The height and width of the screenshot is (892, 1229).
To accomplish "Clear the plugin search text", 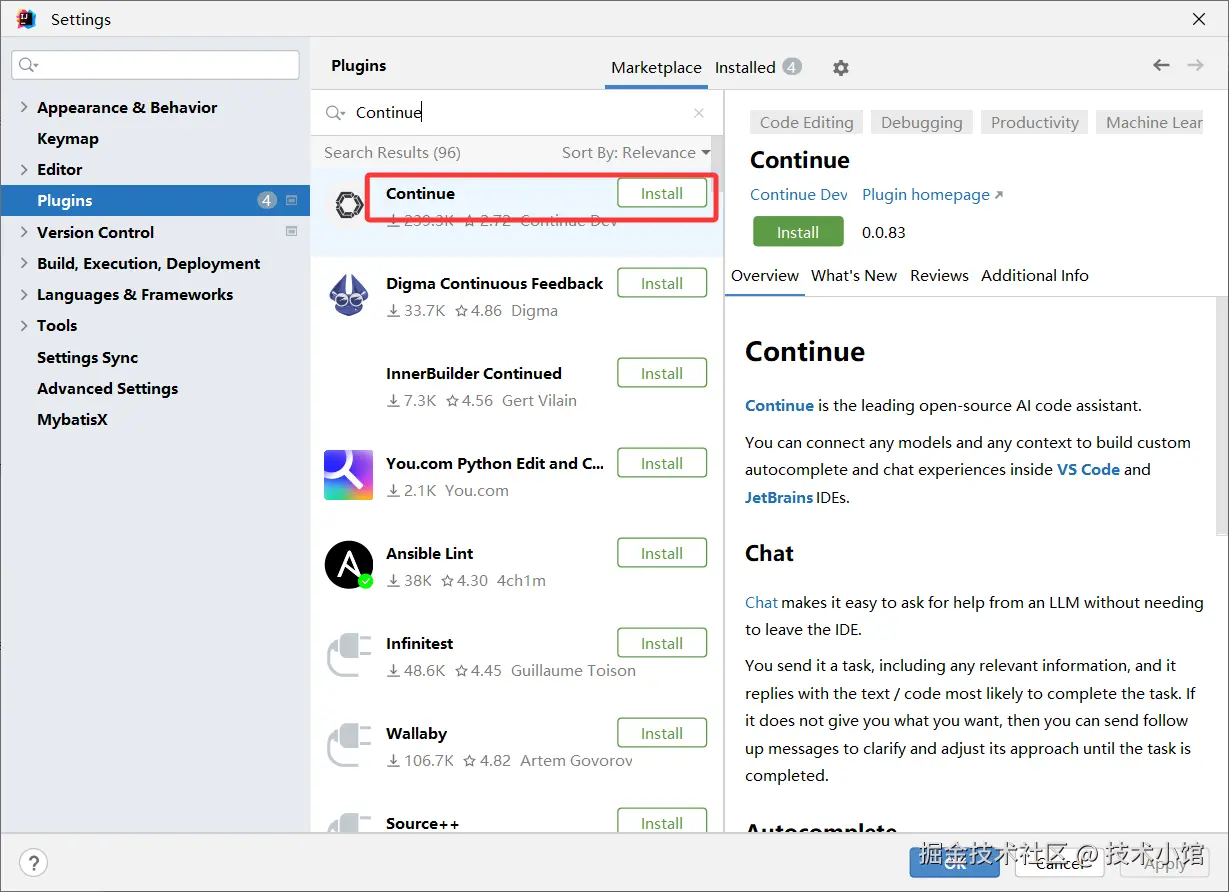I will (x=699, y=113).
